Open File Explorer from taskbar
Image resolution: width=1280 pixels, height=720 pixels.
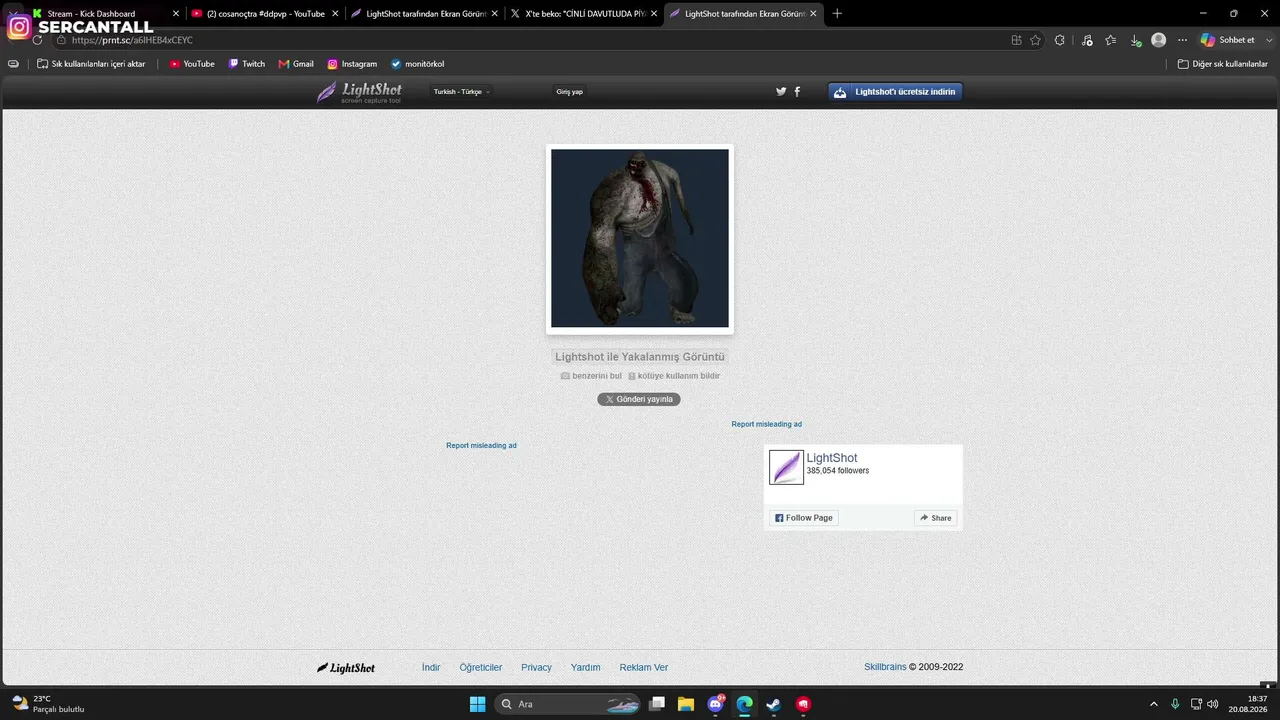pos(686,704)
